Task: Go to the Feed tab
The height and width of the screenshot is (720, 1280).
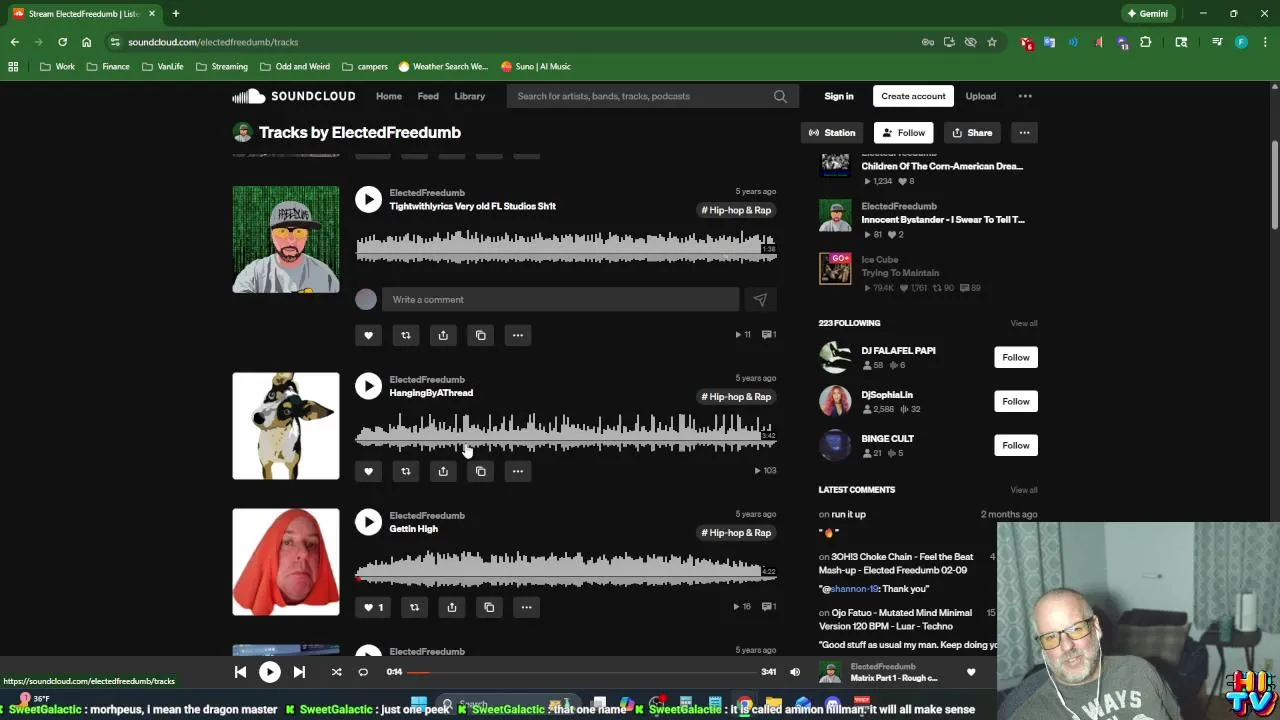Action: [x=428, y=96]
